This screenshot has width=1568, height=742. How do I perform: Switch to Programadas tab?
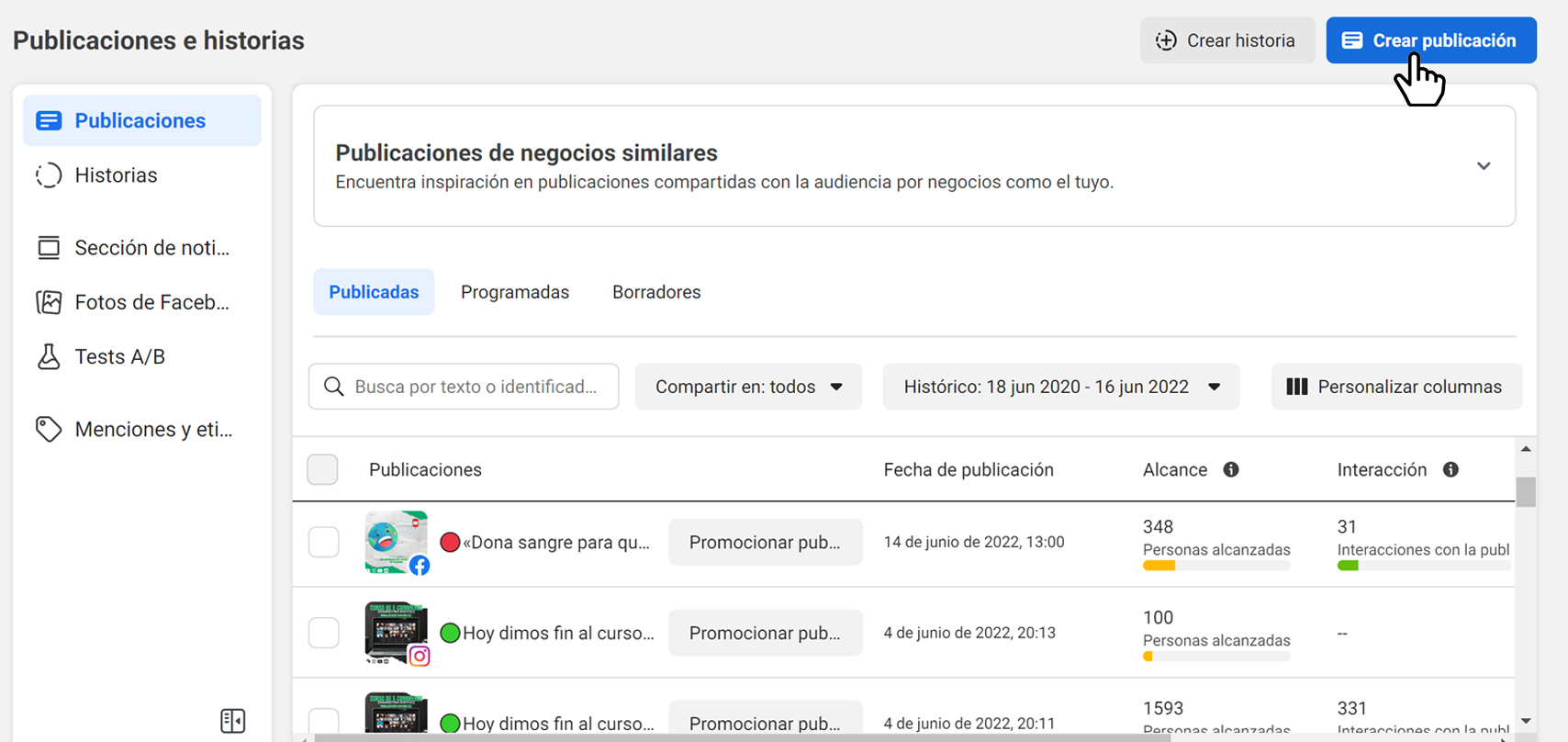[515, 292]
